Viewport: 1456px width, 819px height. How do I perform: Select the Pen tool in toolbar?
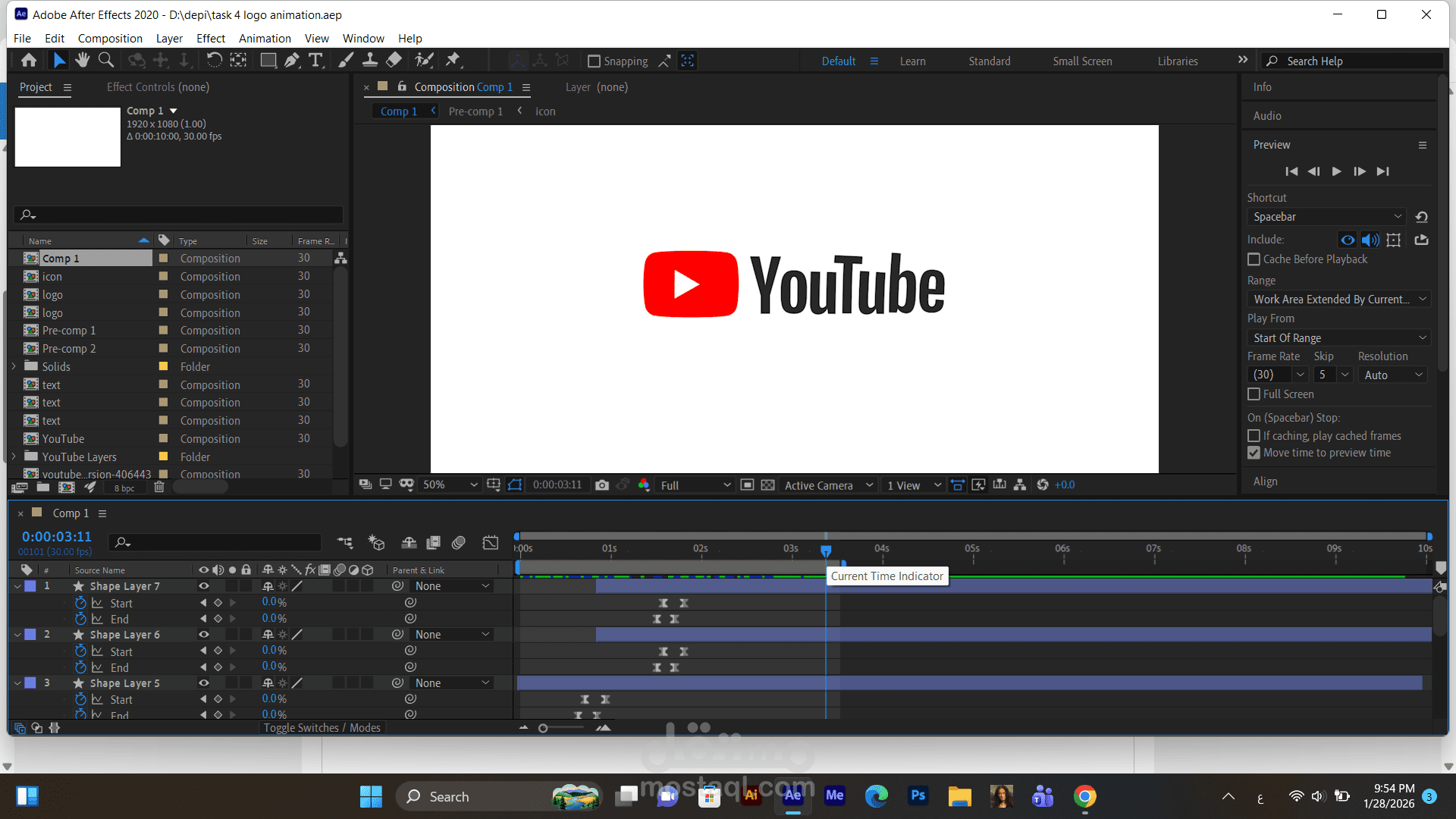coord(292,61)
